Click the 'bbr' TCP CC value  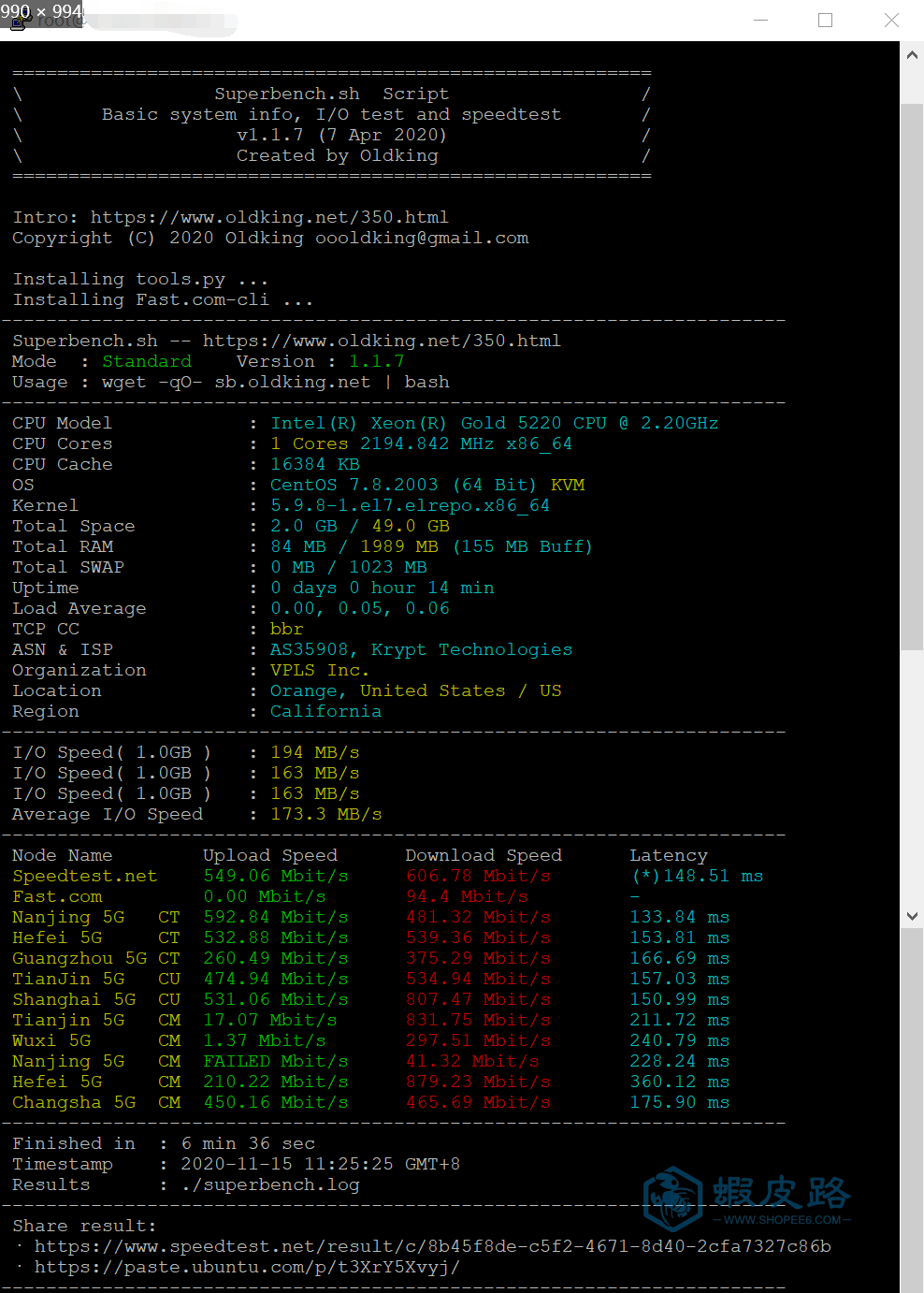tap(287, 629)
